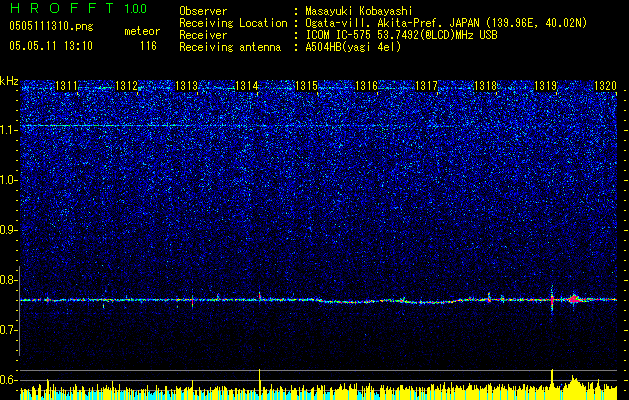Select the observer name Masayuki Kobayashi
629x400 pixels.
pos(359,11)
